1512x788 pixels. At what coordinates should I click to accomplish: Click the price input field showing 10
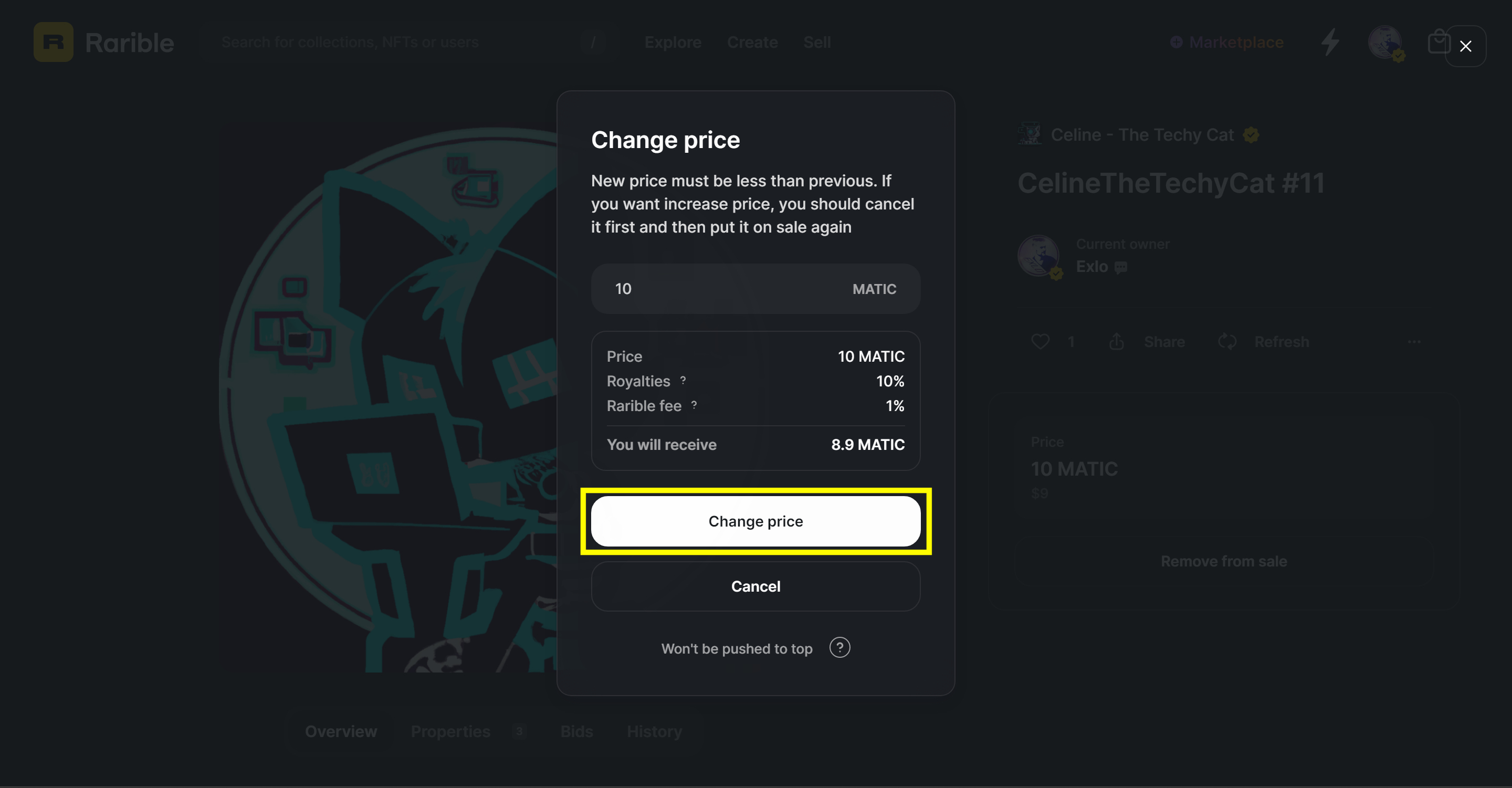tap(755, 289)
